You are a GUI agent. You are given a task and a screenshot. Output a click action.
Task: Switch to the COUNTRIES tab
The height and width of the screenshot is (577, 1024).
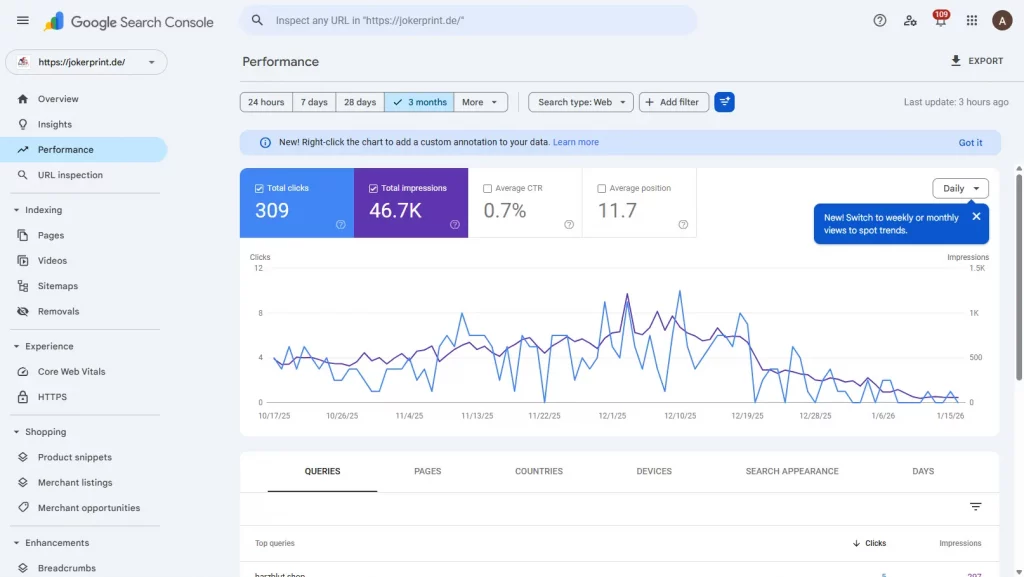pyautogui.click(x=539, y=471)
